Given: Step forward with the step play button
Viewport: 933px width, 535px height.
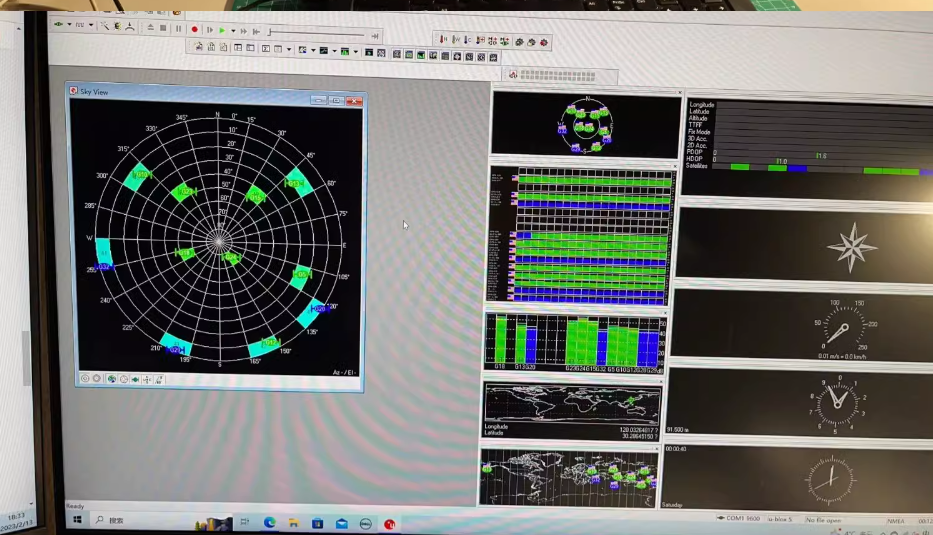Looking at the screenshot, I should click(x=209, y=30).
